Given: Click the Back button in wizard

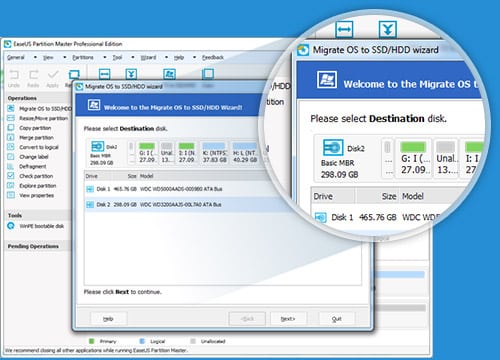Looking at the screenshot, I should coord(247,319).
